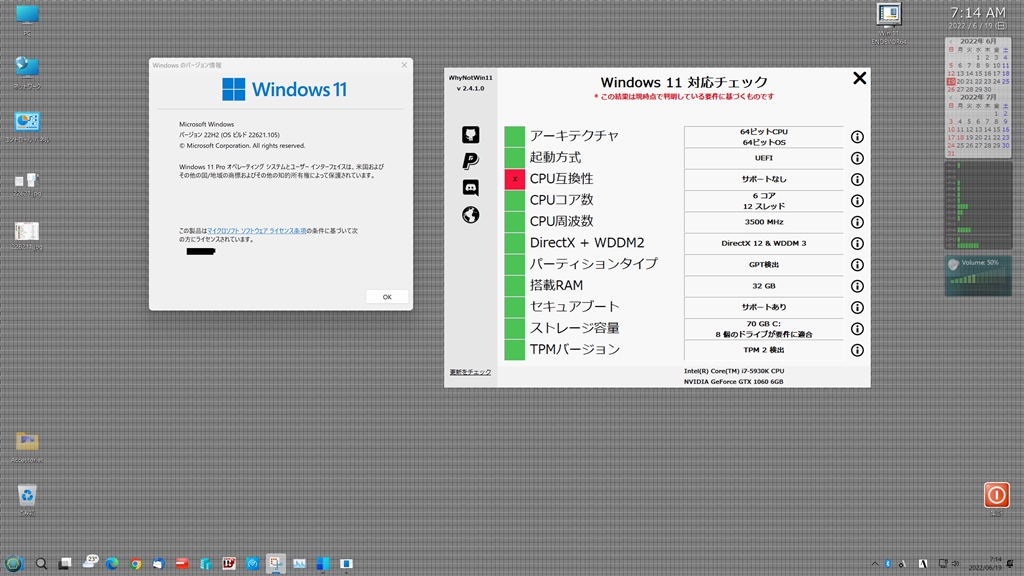
Task: Click the green TPMバージョン status square
Action: (515, 350)
